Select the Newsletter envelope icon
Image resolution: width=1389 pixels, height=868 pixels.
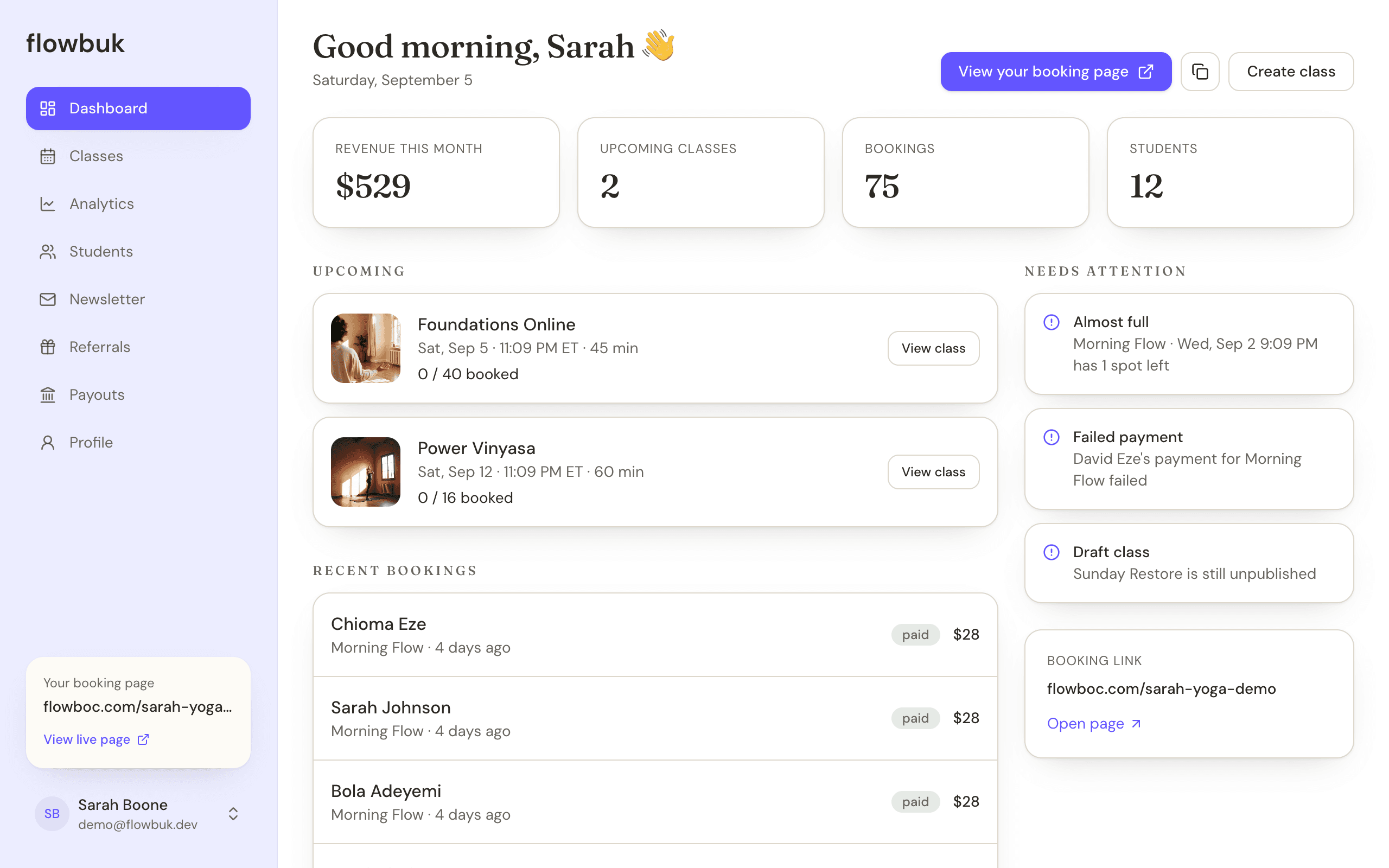click(x=48, y=299)
